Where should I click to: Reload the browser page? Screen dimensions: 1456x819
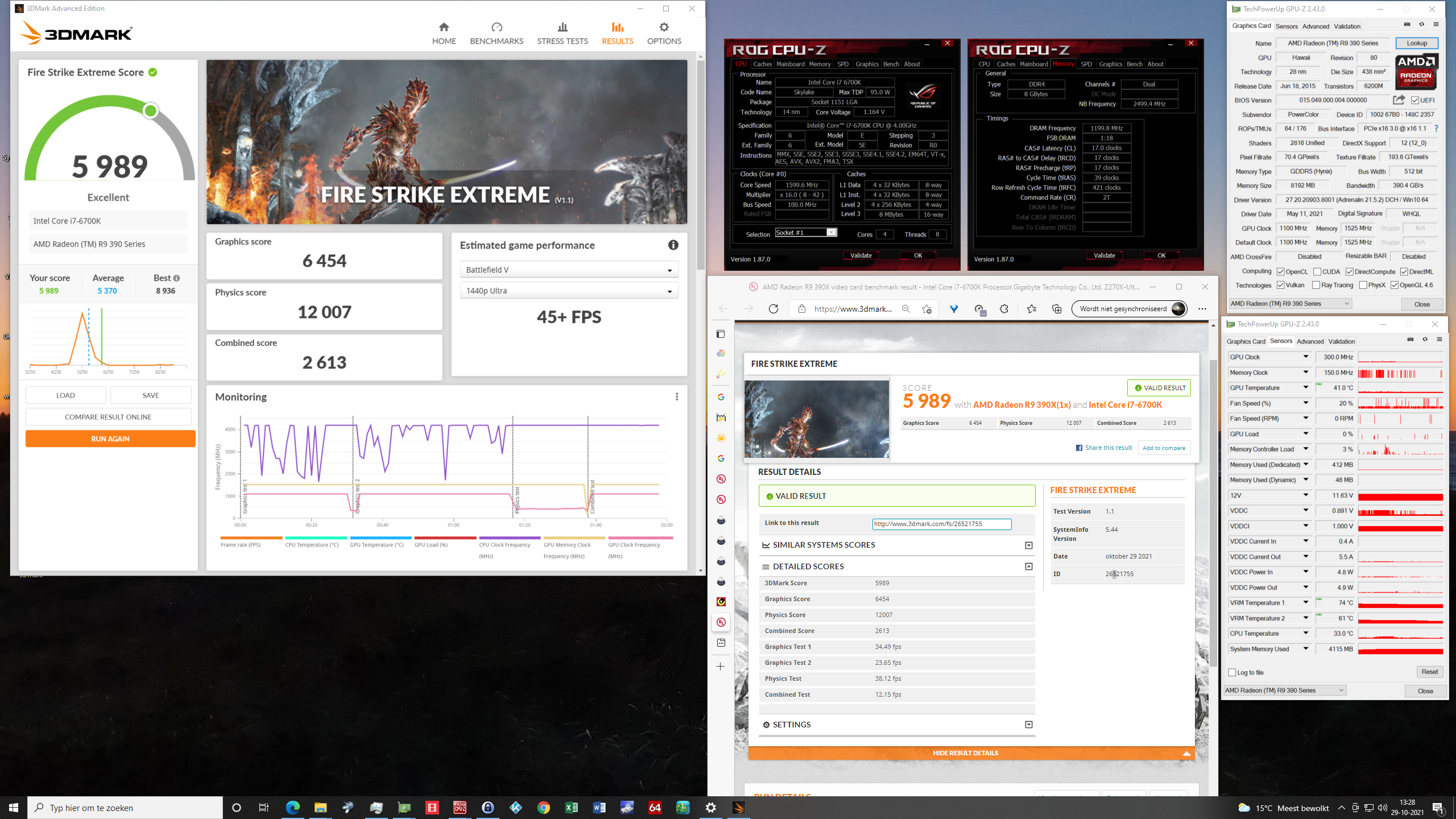coord(773,309)
